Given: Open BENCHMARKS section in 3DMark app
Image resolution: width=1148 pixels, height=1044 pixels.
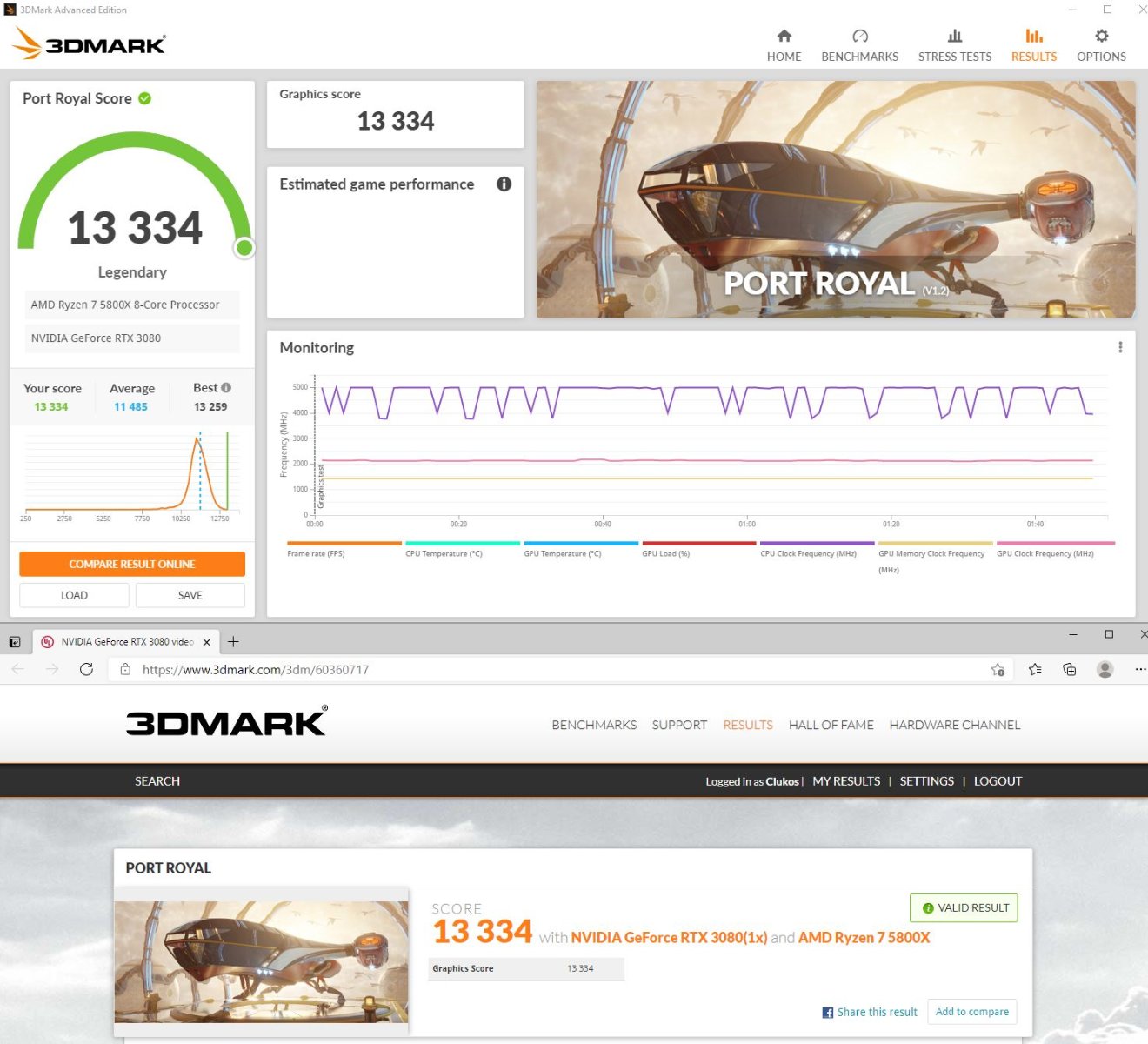Looking at the screenshot, I should pos(859,45).
